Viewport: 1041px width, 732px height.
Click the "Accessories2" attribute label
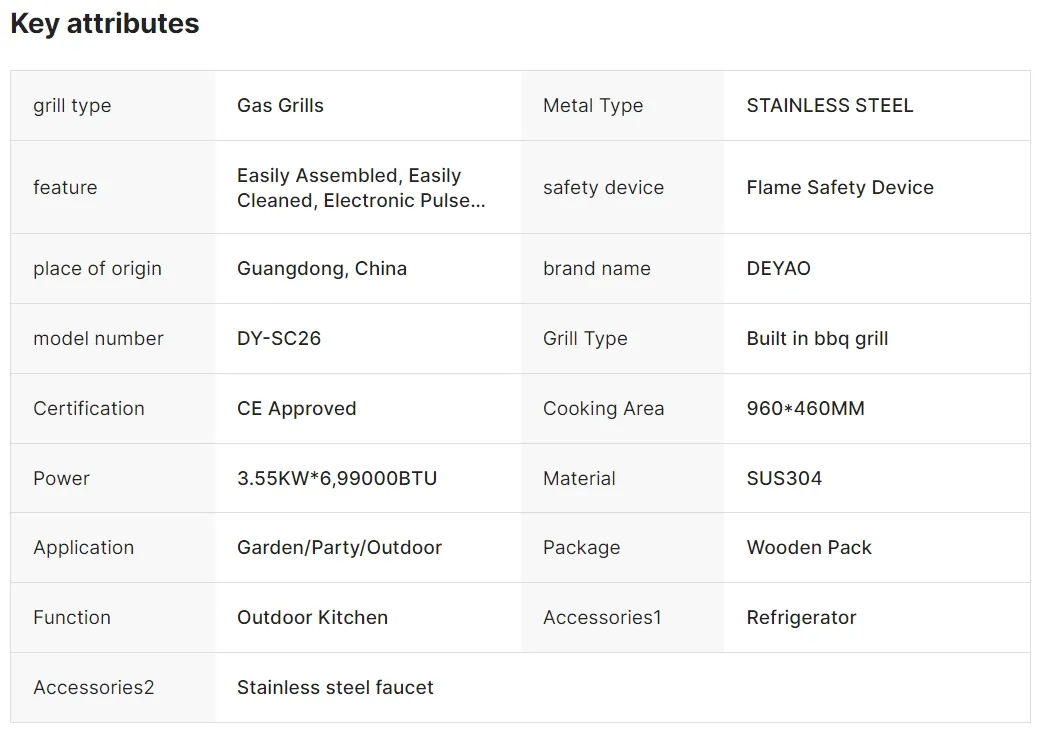[x=94, y=688]
